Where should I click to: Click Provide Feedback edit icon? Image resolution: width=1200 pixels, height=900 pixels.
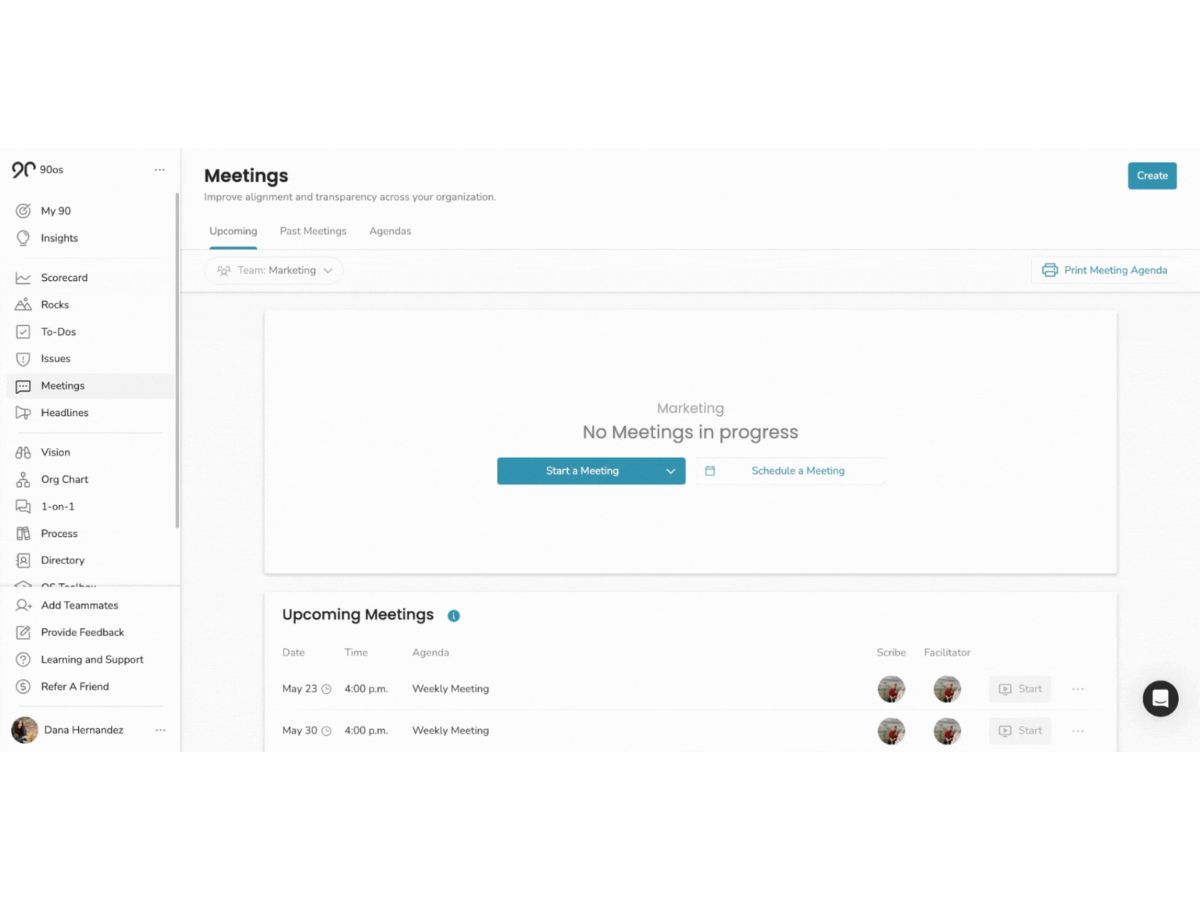23,633
